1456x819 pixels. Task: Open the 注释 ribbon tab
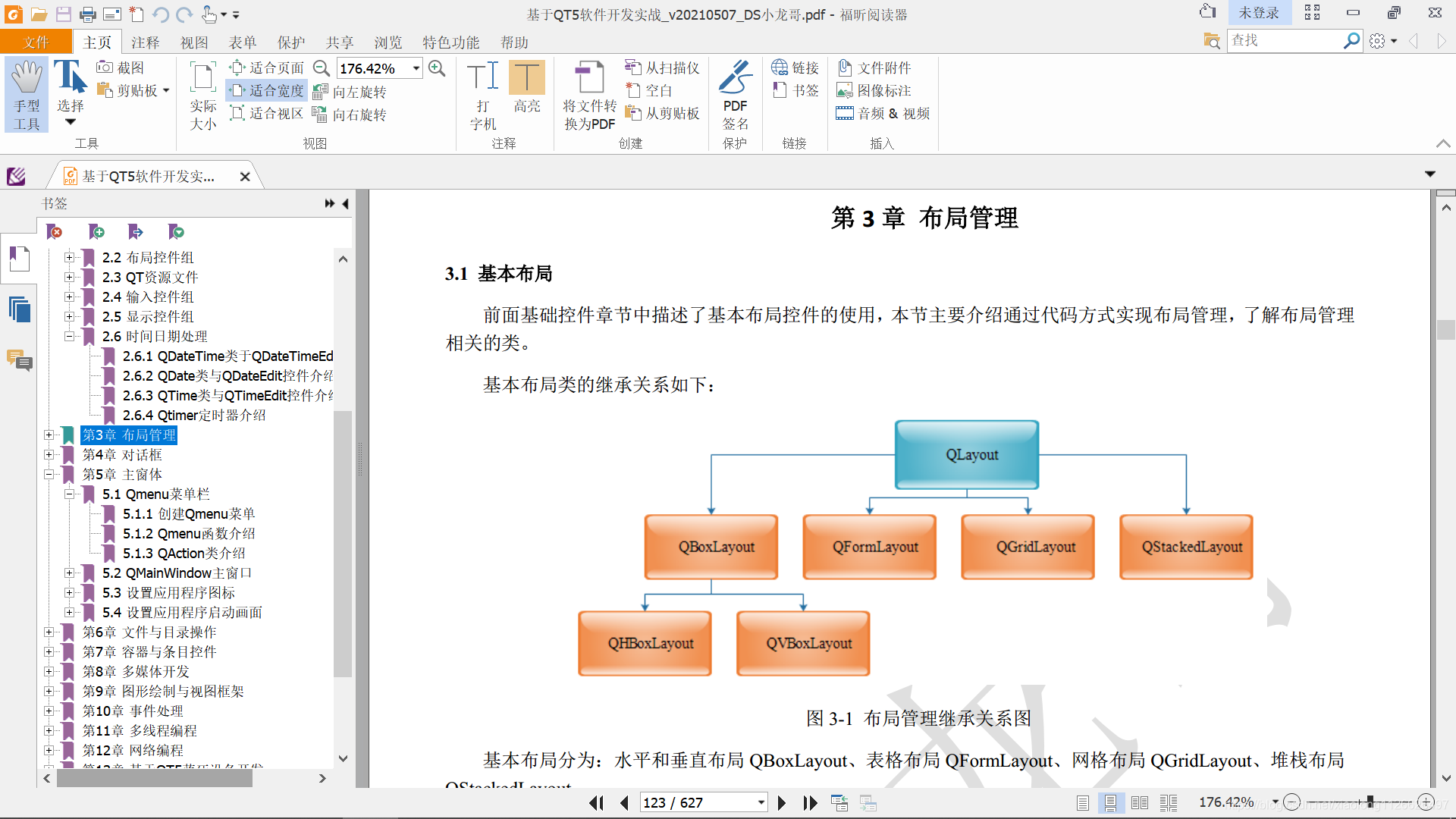coord(145,42)
